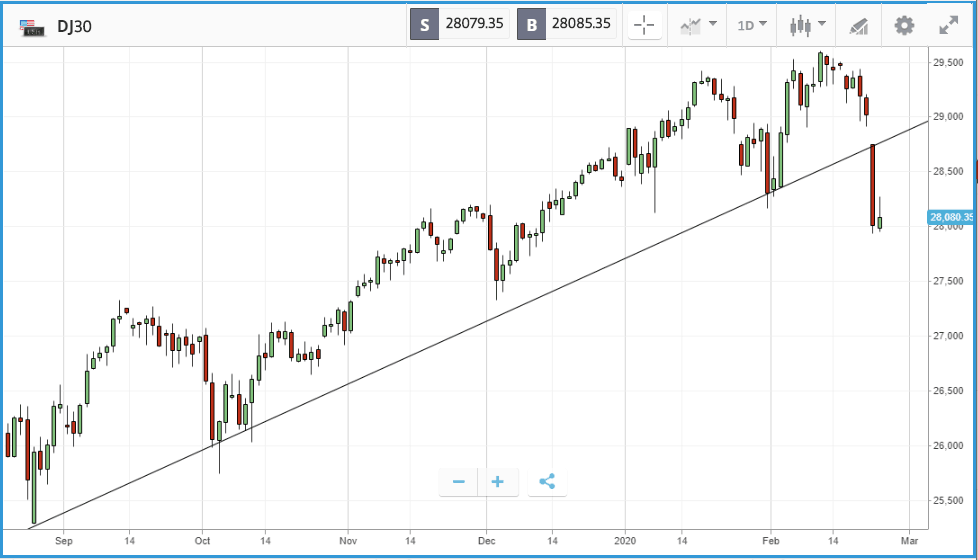Expand chart to fullscreen arrows icon

click(x=949, y=26)
